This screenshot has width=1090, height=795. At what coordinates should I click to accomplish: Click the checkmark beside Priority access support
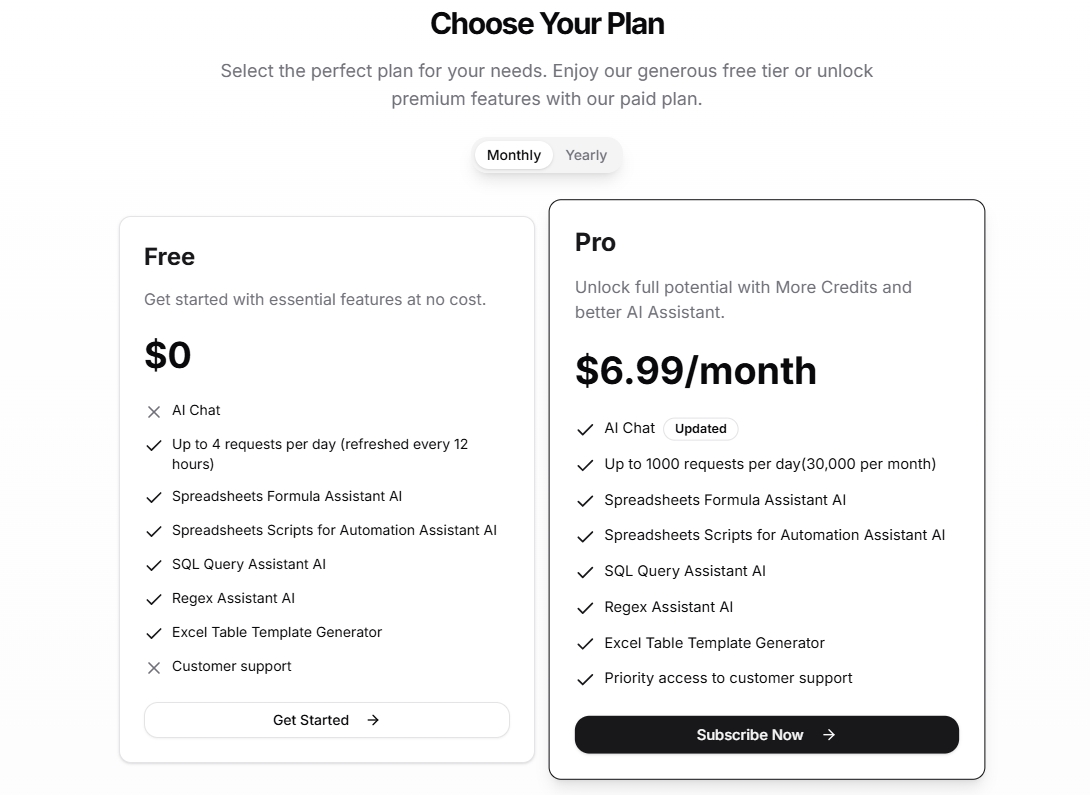(586, 680)
